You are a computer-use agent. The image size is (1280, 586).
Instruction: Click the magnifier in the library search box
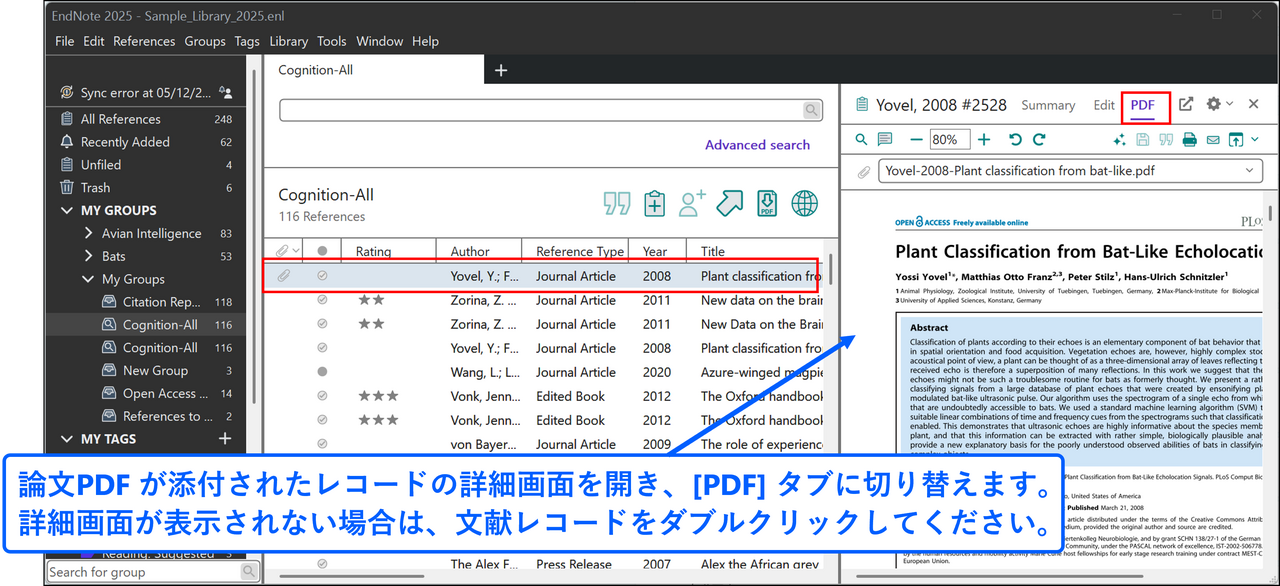pos(811,110)
